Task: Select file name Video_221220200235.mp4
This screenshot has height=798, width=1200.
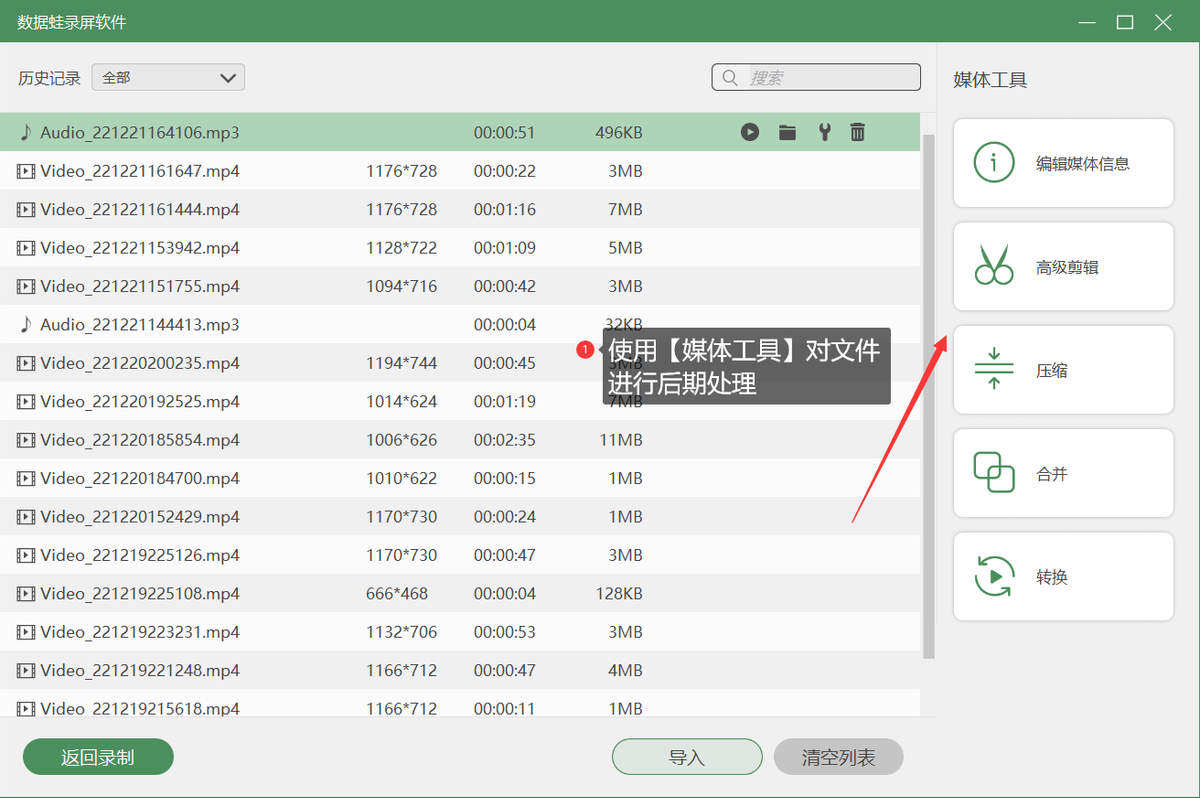Action: (140, 363)
